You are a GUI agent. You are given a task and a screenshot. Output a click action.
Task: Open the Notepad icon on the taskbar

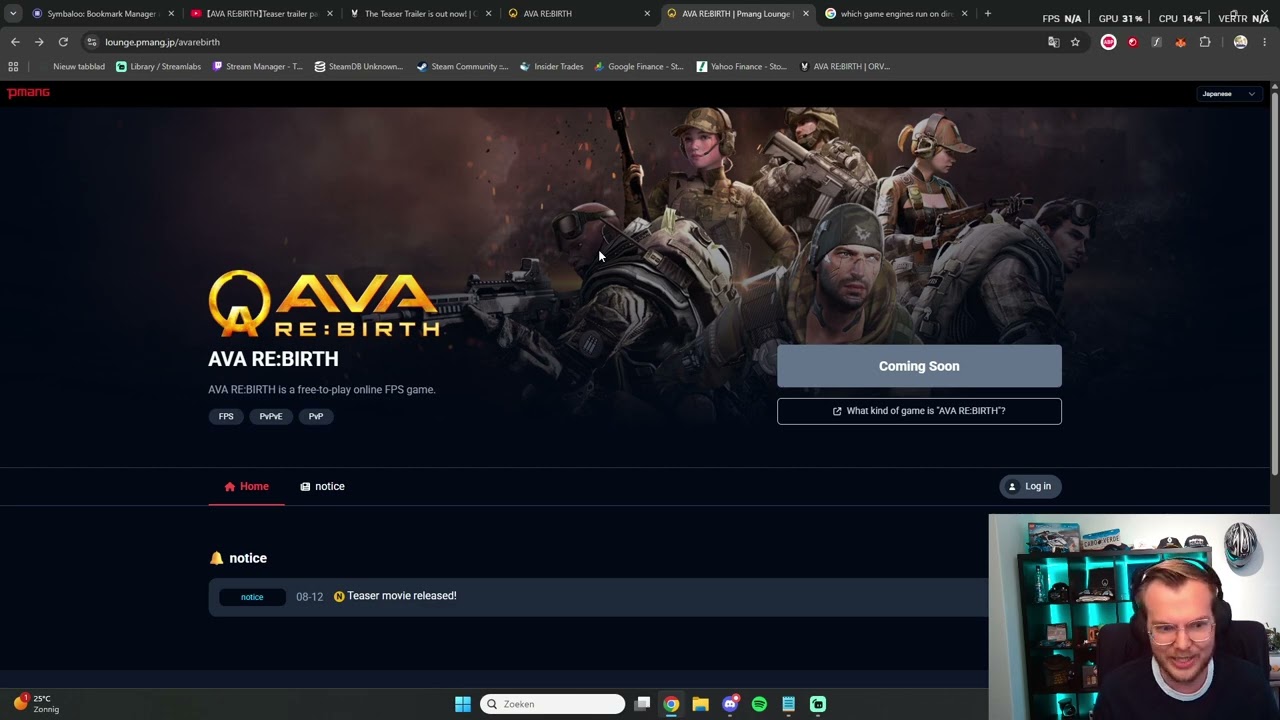[789, 704]
